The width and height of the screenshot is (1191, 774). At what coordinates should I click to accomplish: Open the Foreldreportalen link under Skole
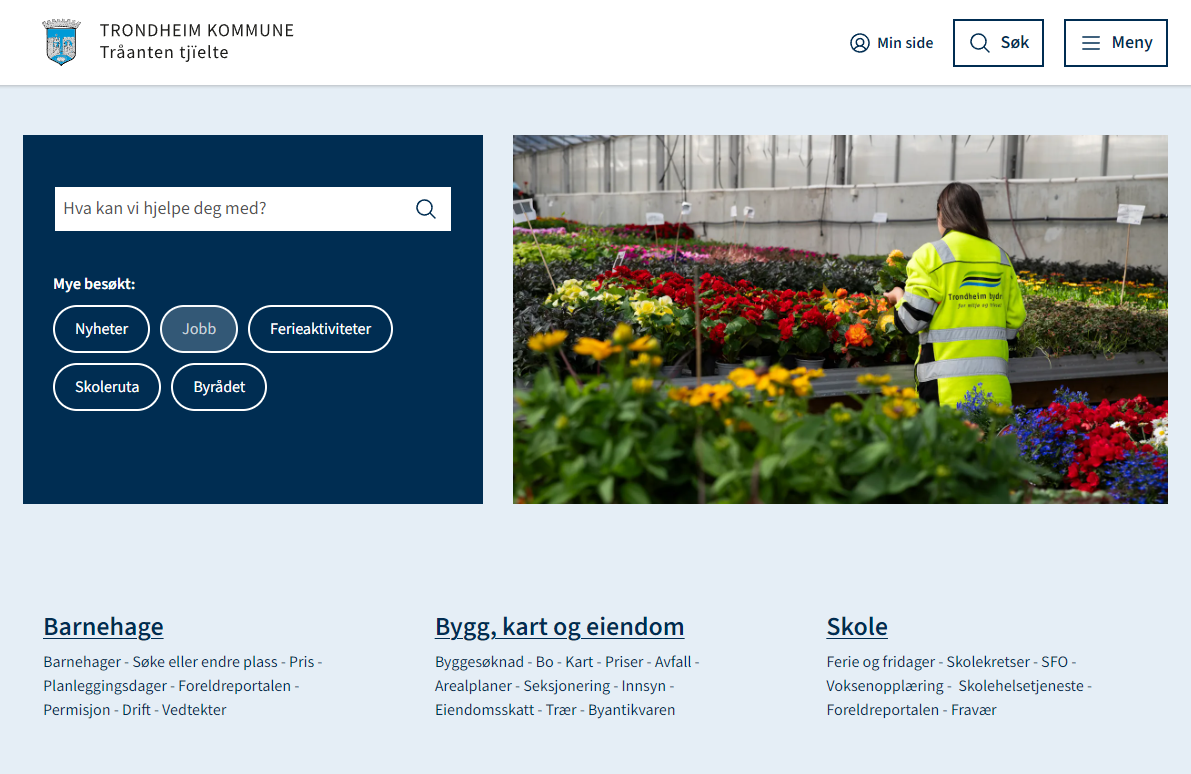point(883,710)
